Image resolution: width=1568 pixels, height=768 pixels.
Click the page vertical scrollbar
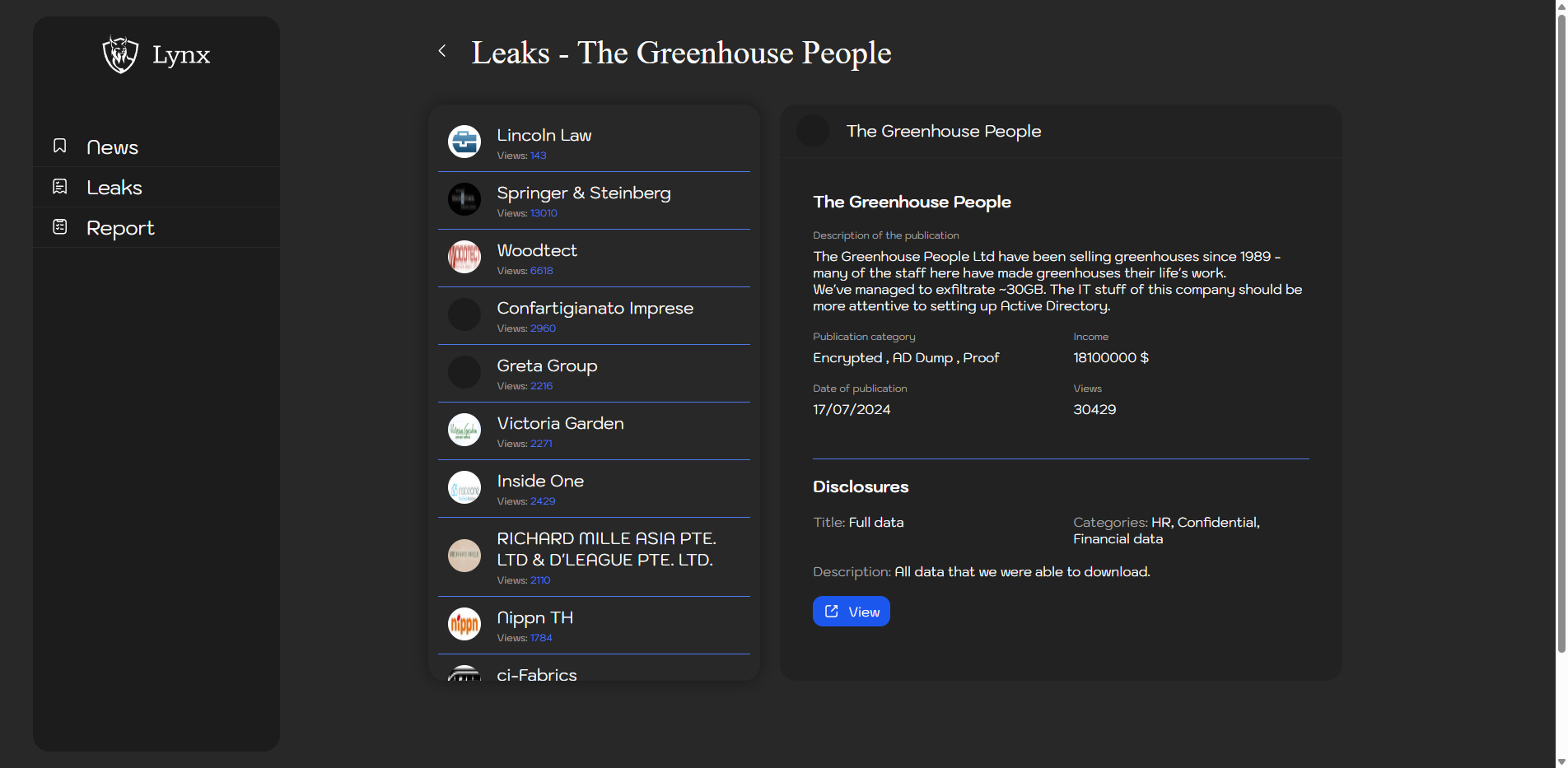point(1561,329)
